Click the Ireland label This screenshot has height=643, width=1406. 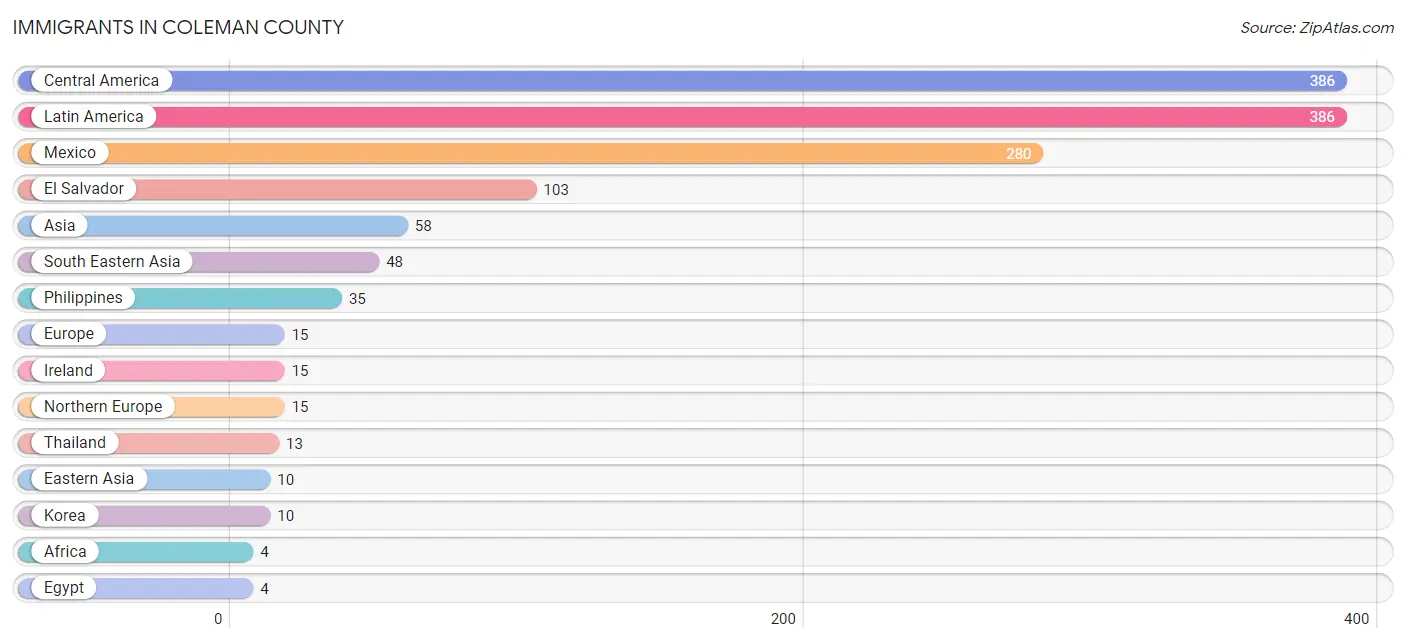(x=68, y=370)
